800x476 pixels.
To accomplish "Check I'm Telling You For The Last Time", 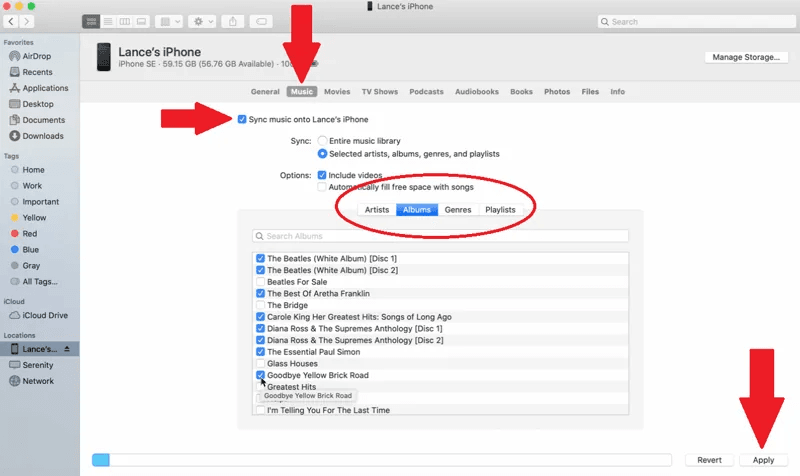I will coord(261,410).
